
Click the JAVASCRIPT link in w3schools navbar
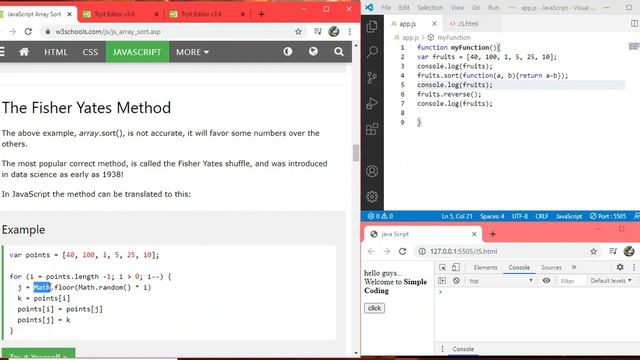tap(137, 52)
